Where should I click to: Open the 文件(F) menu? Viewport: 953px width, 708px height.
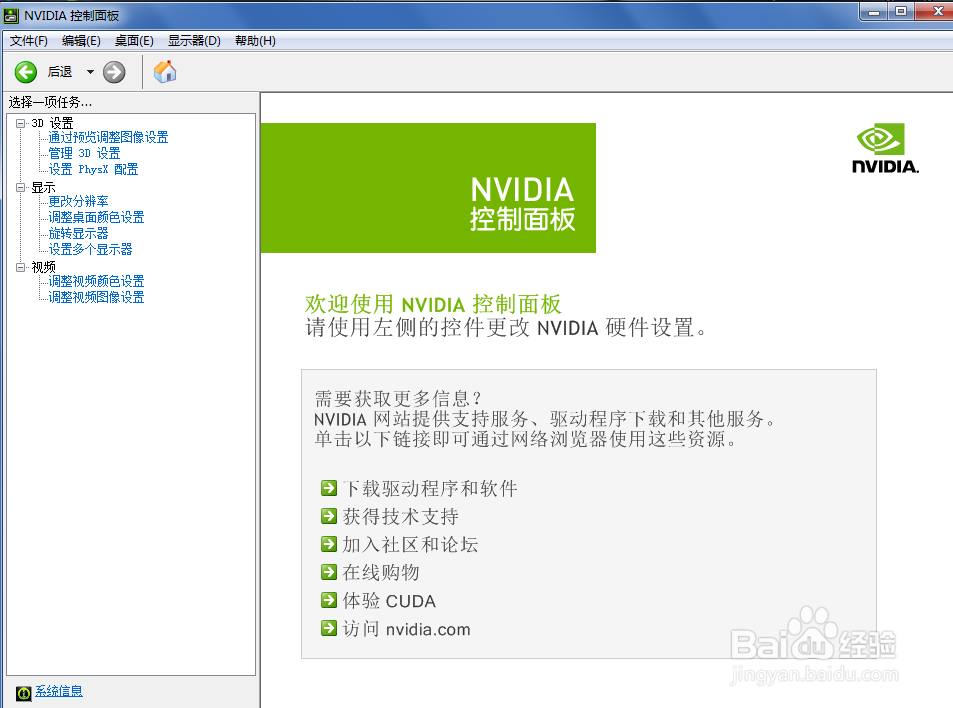(29, 41)
